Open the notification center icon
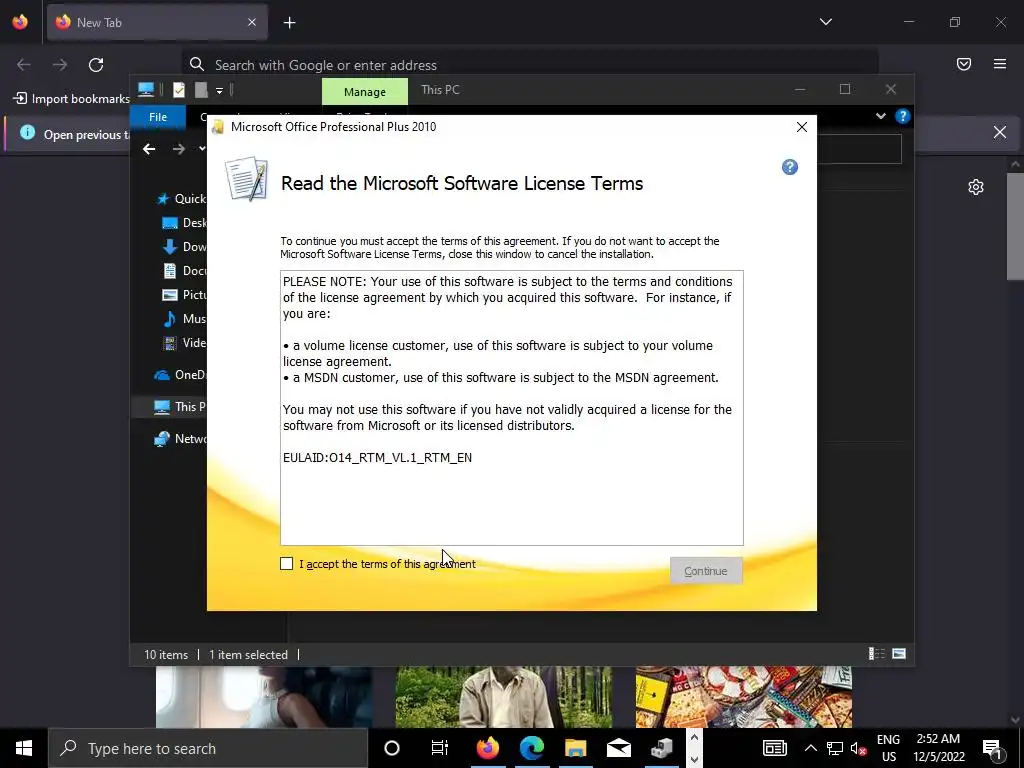 pyautogui.click(x=991, y=749)
